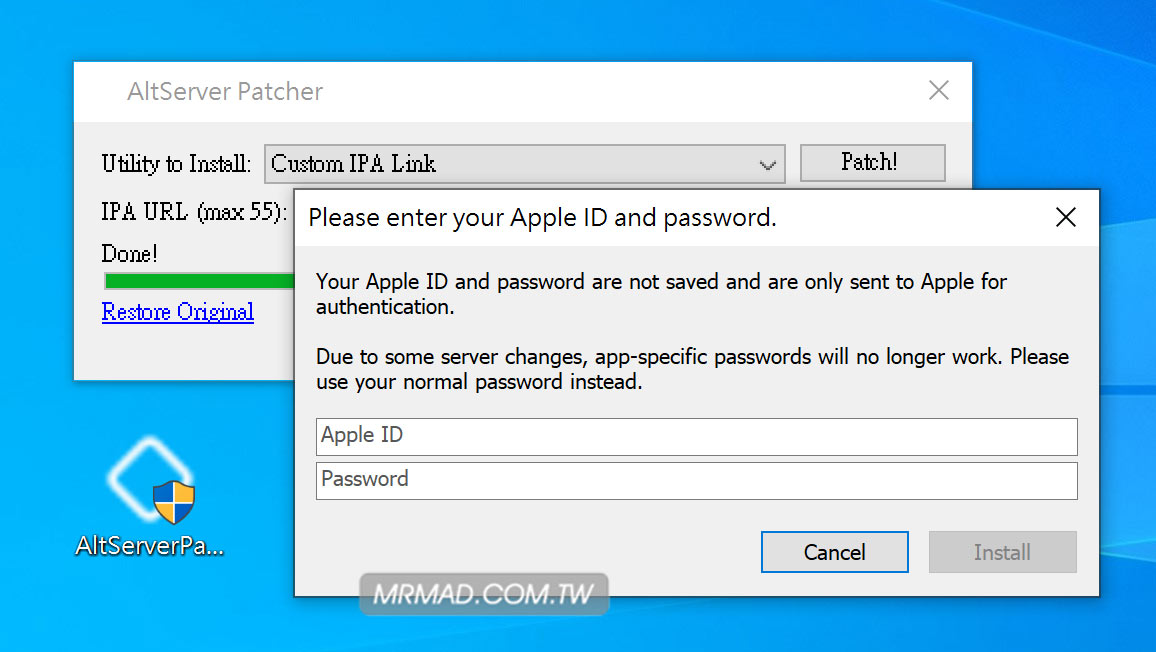The image size is (1156, 652).
Task: Click the app-specific passwords notice text
Action: [692, 369]
